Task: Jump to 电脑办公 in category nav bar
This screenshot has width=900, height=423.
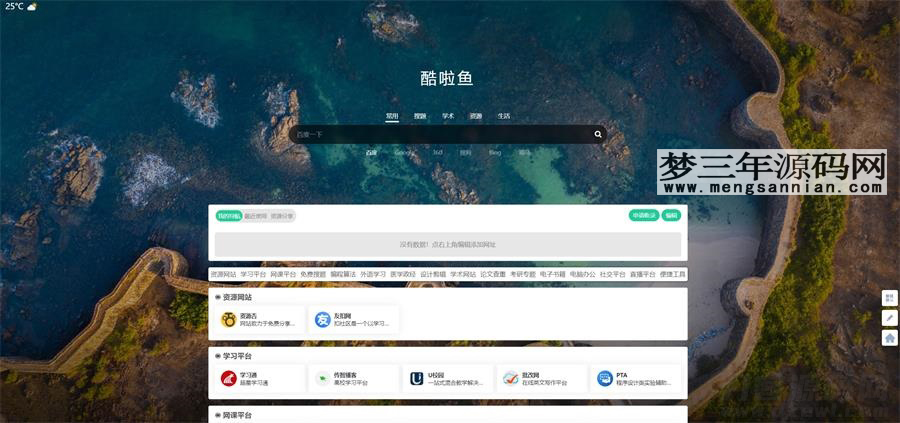Action: pyautogui.click(x=583, y=274)
